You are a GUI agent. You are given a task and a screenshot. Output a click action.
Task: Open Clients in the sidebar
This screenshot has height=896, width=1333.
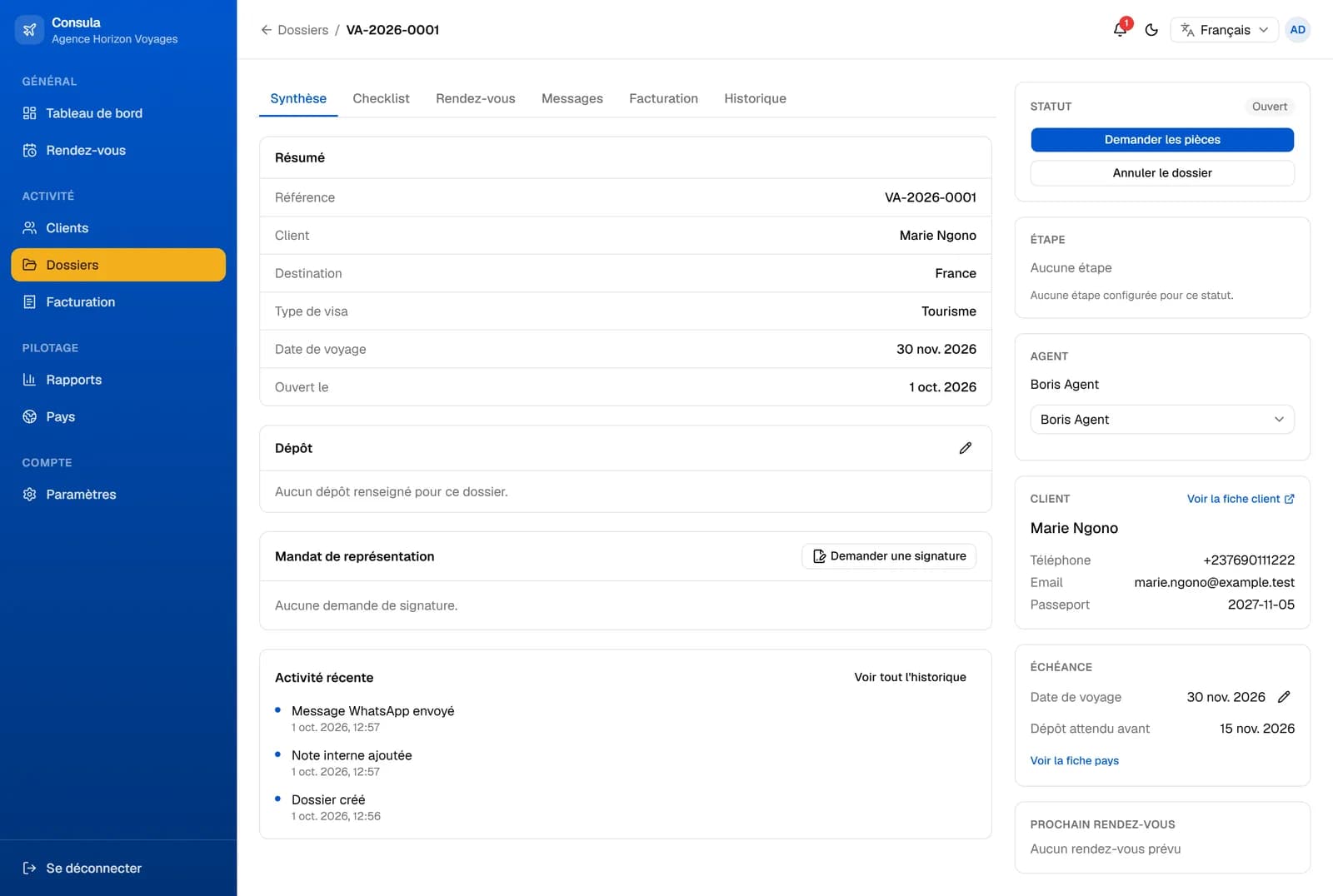(x=118, y=228)
